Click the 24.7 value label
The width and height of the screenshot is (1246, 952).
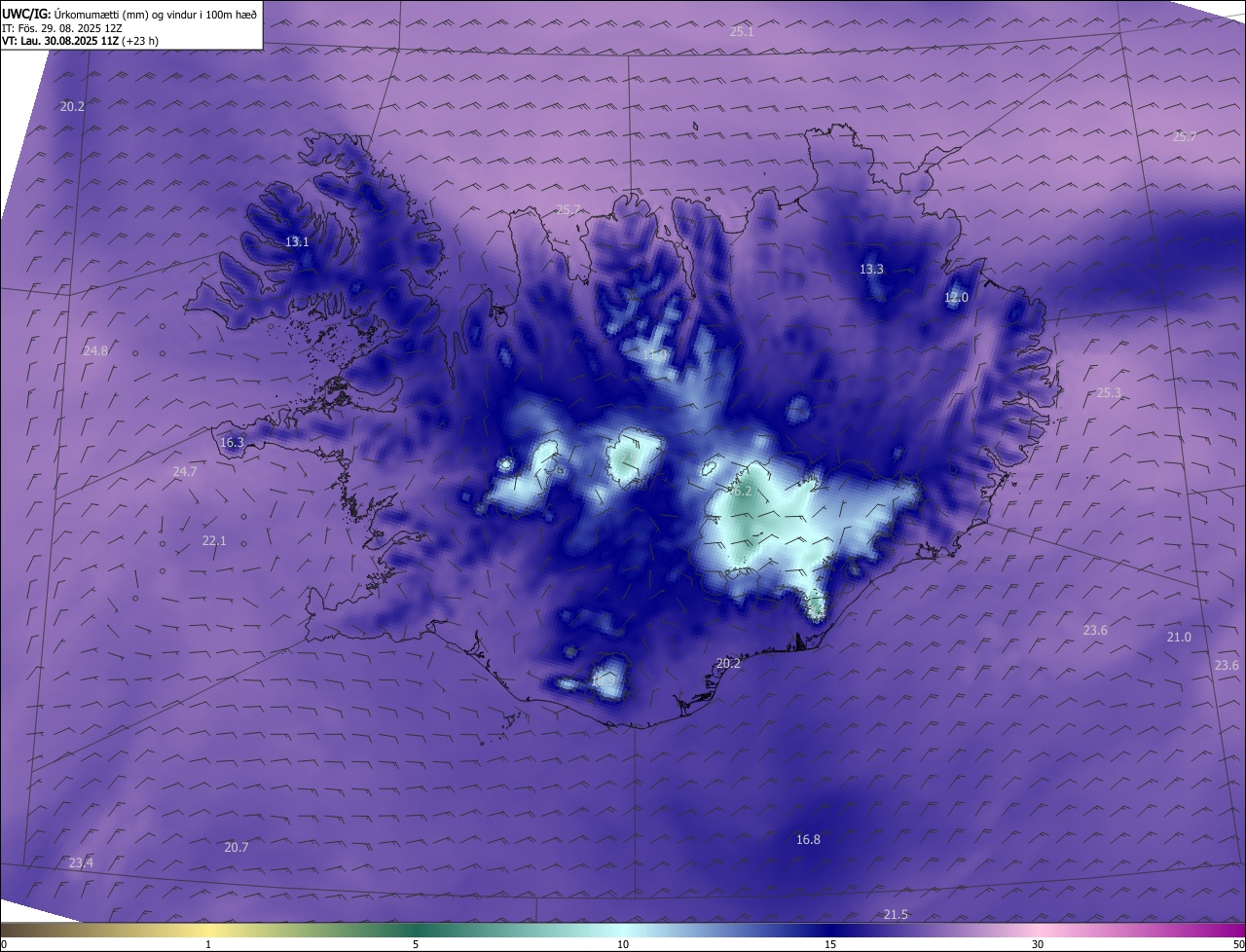click(x=184, y=472)
